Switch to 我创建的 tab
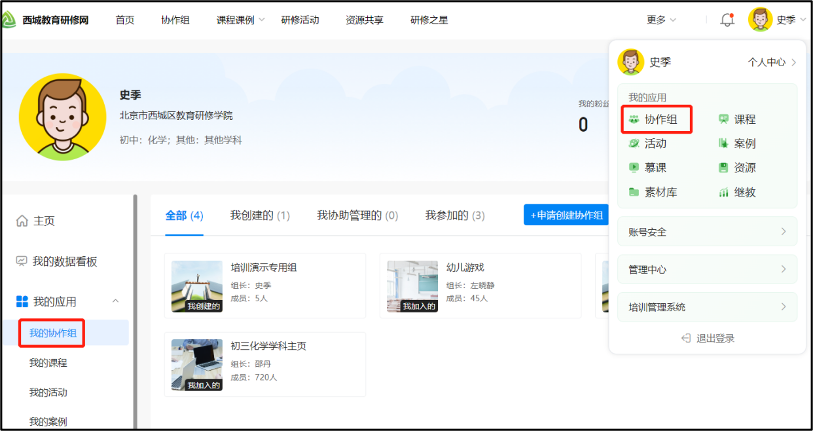Screen dimensions: 814x432 point(259,215)
